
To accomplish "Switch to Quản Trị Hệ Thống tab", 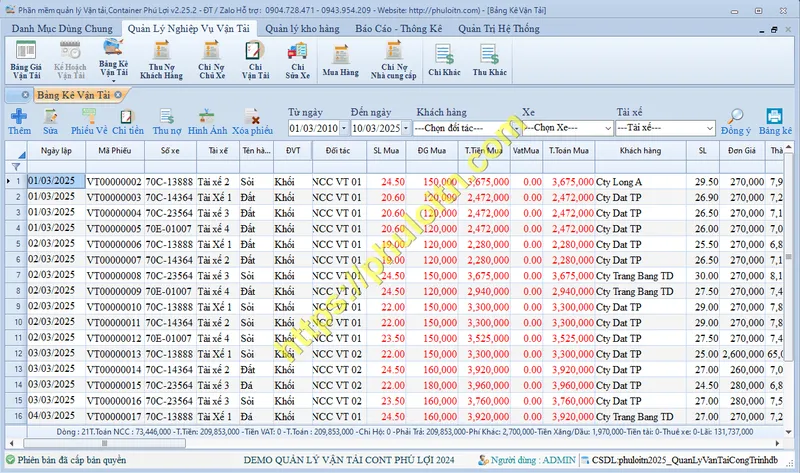I will 498,29.
